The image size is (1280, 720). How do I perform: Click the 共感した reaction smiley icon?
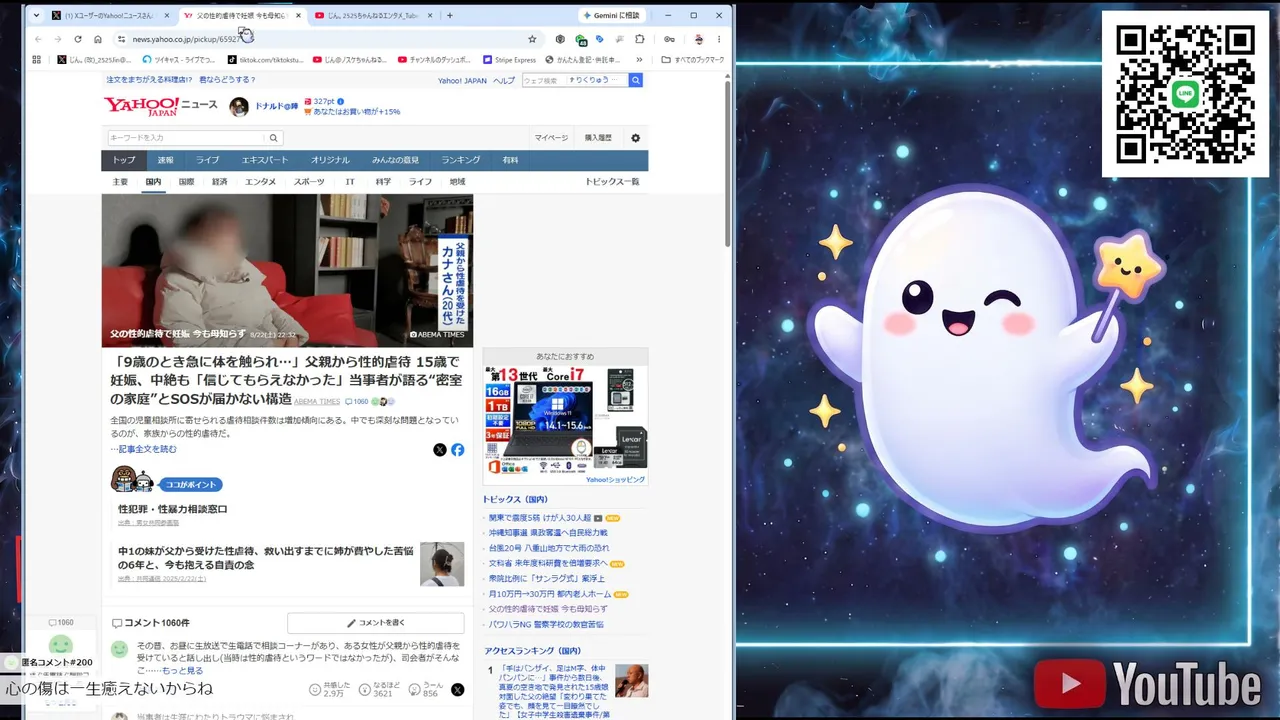315,690
